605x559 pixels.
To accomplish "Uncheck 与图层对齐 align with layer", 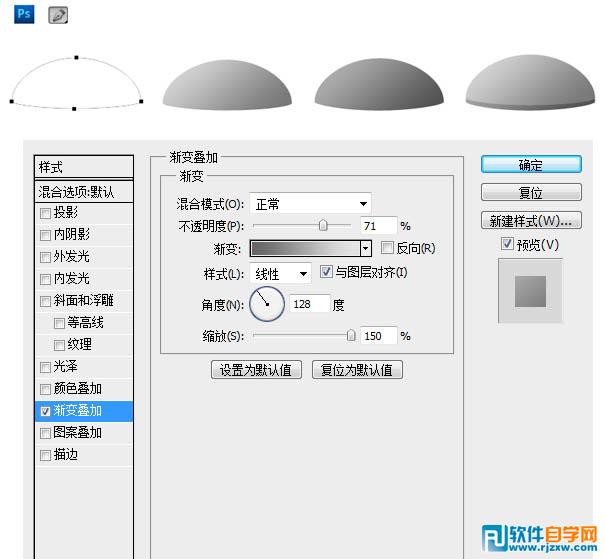I will (x=326, y=272).
